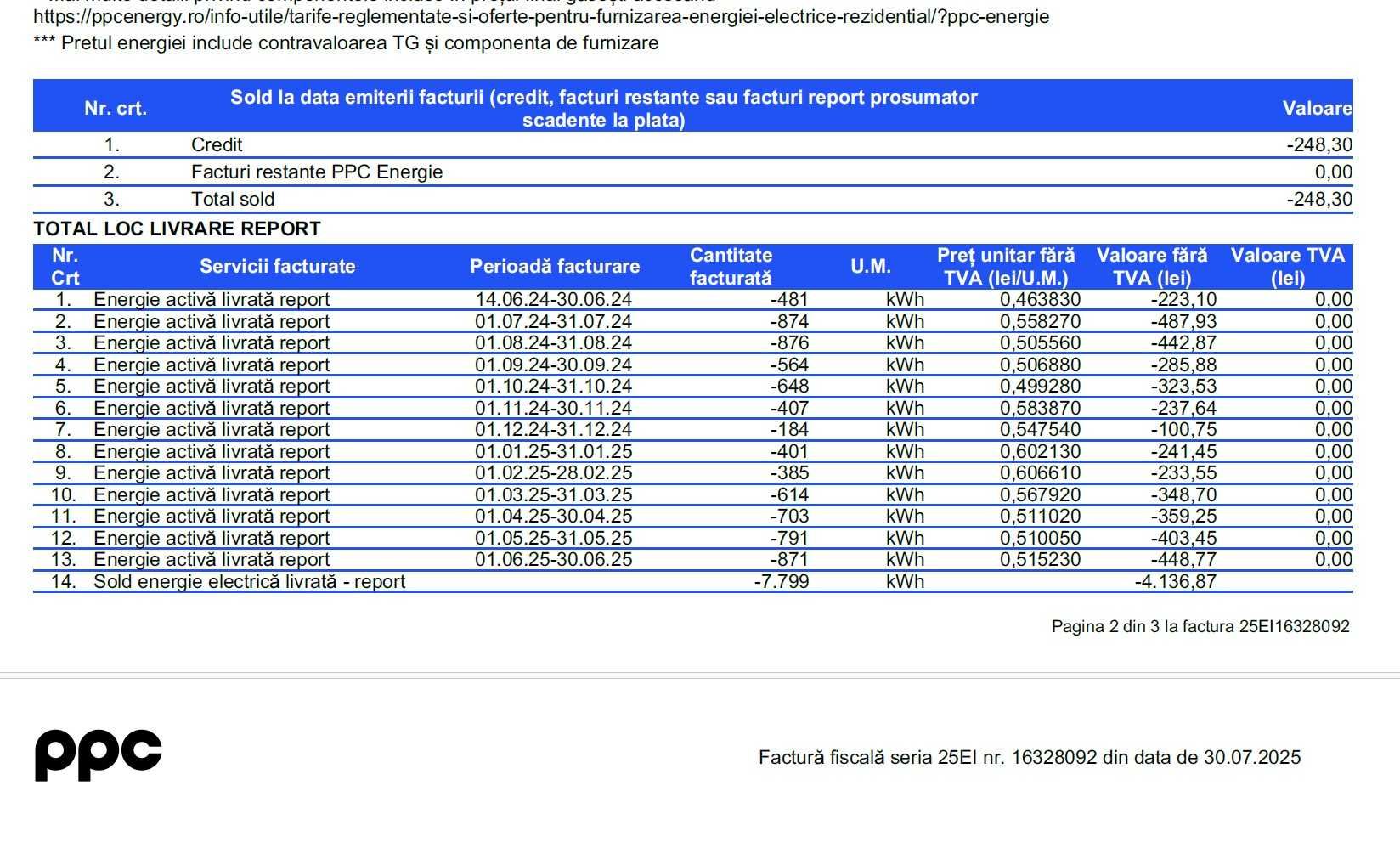1400x859 pixels.
Task: Click the 'Sold la data emiterii facturii' header
Action: pyautogui.click(x=604, y=109)
